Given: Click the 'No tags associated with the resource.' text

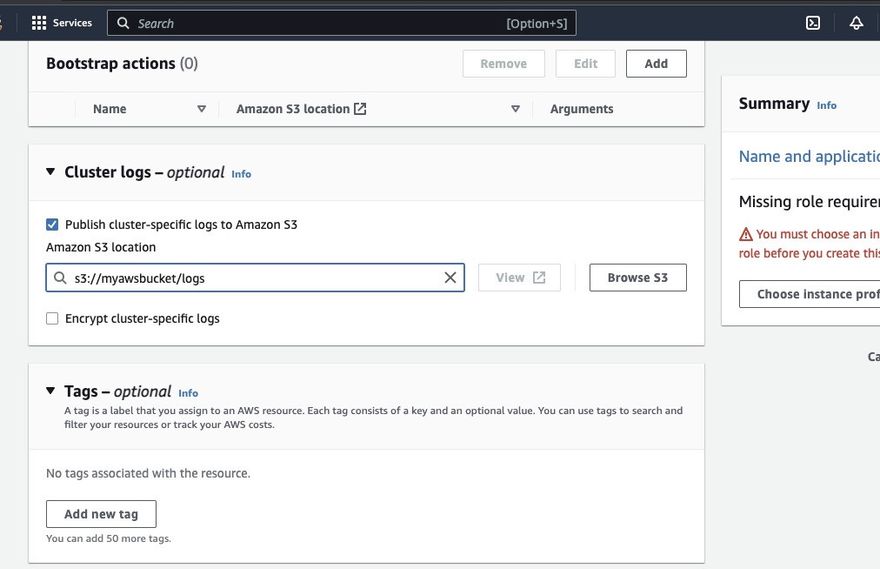Looking at the screenshot, I should pyautogui.click(x=148, y=473).
